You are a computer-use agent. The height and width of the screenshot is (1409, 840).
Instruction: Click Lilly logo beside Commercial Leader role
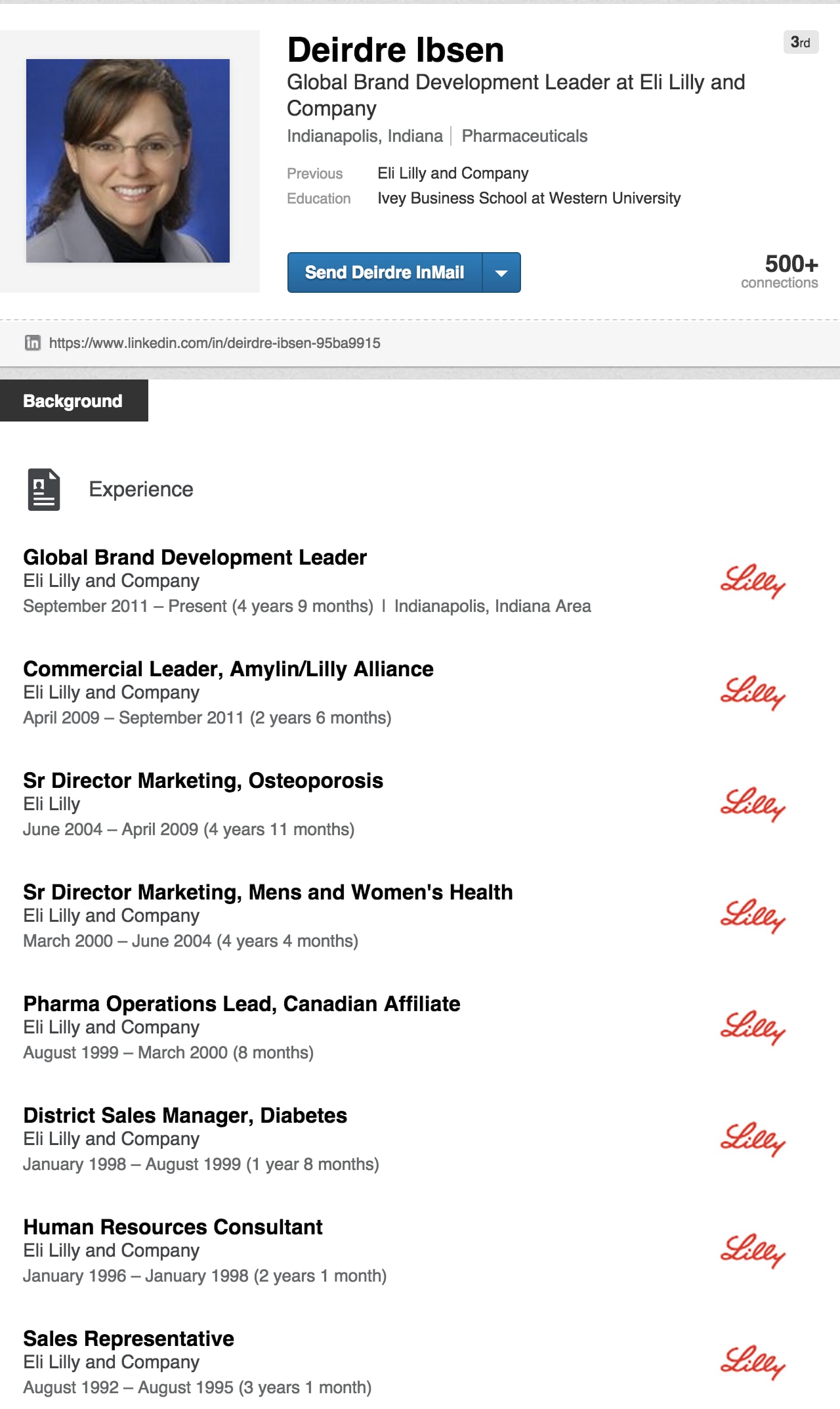pyautogui.click(x=753, y=693)
